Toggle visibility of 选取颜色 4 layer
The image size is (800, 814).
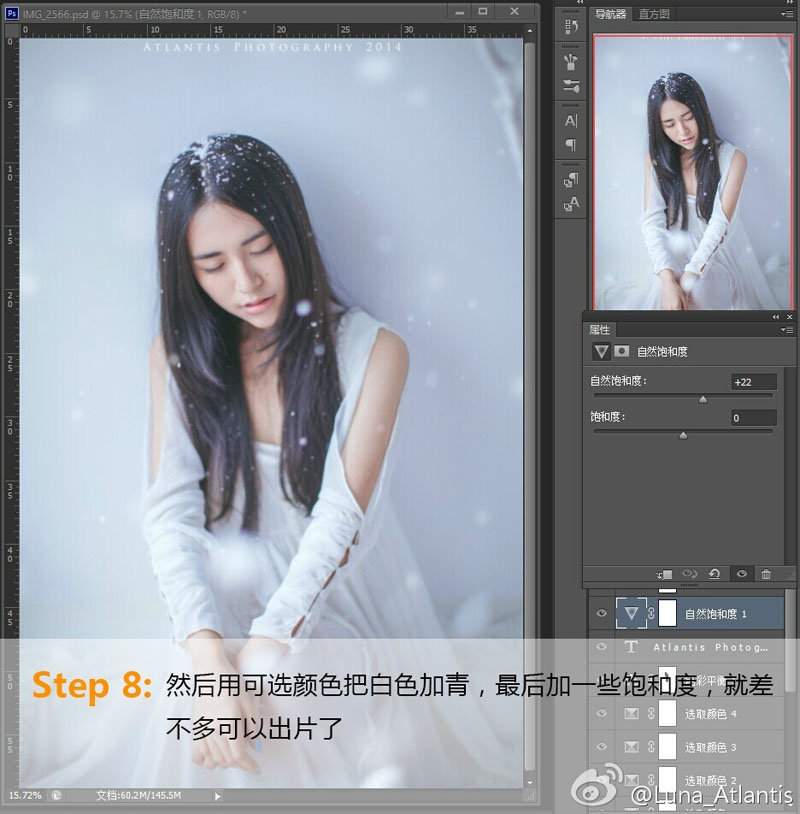tap(601, 713)
